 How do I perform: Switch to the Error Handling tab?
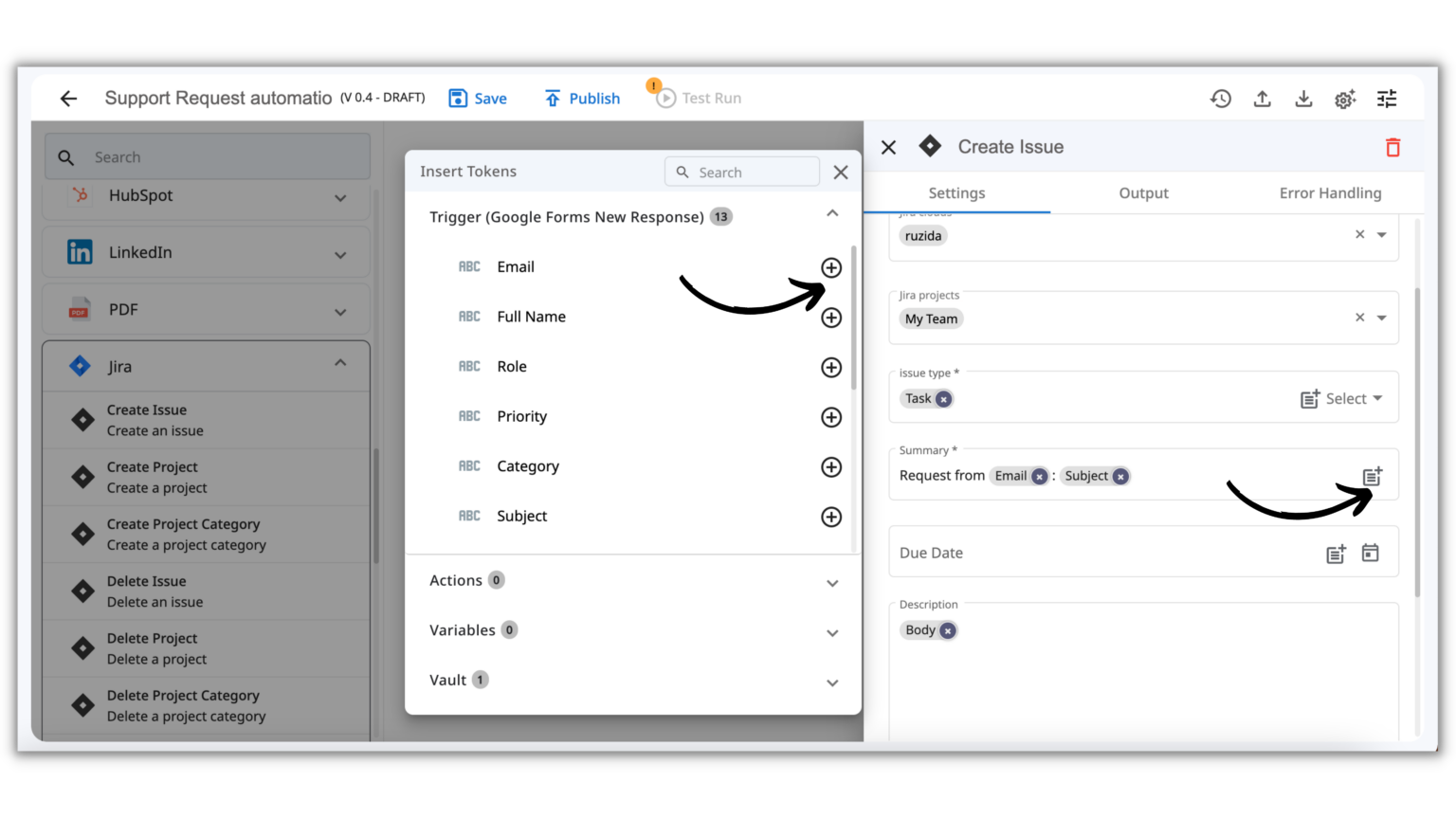pyautogui.click(x=1330, y=192)
